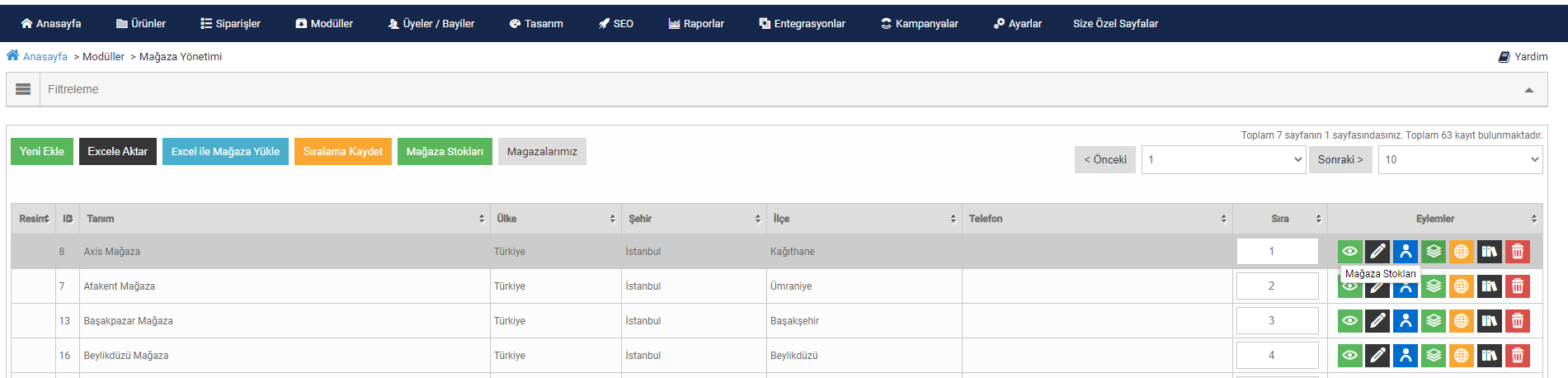The width and height of the screenshot is (1568, 378).
Task: Toggle eye visibility icon for Beylikdüzü Mağaza
Action: 1349,356
